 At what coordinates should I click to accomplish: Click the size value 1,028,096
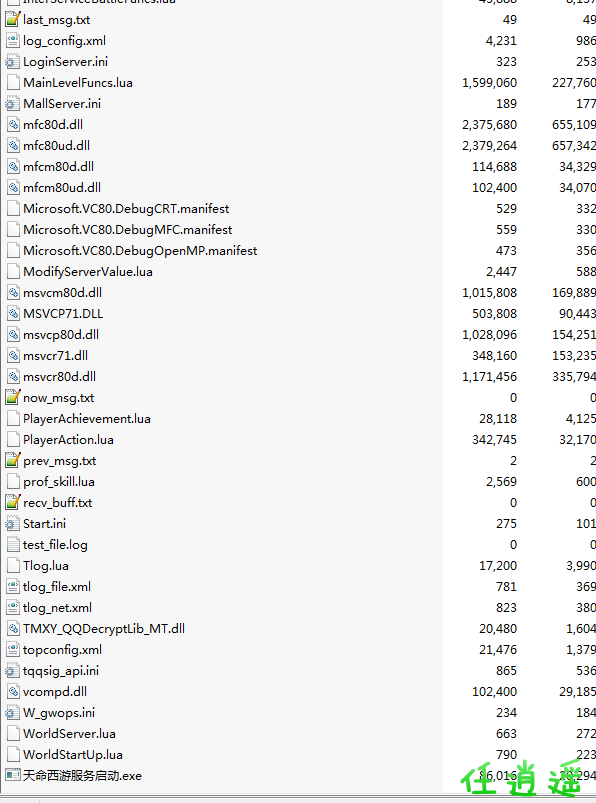point(489,334)
